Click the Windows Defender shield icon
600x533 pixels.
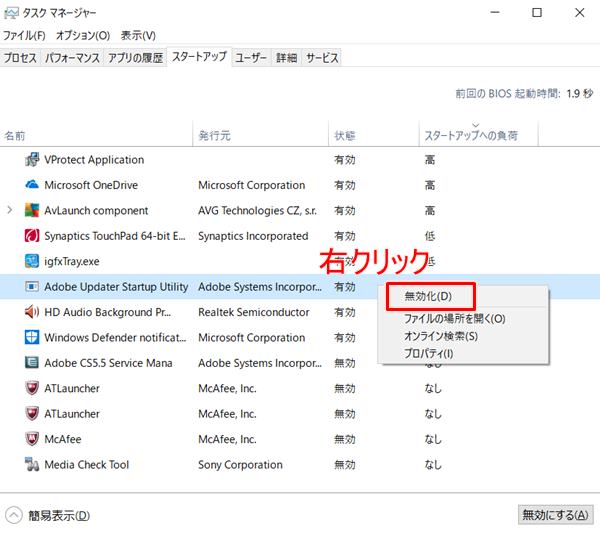coord(32,337)
